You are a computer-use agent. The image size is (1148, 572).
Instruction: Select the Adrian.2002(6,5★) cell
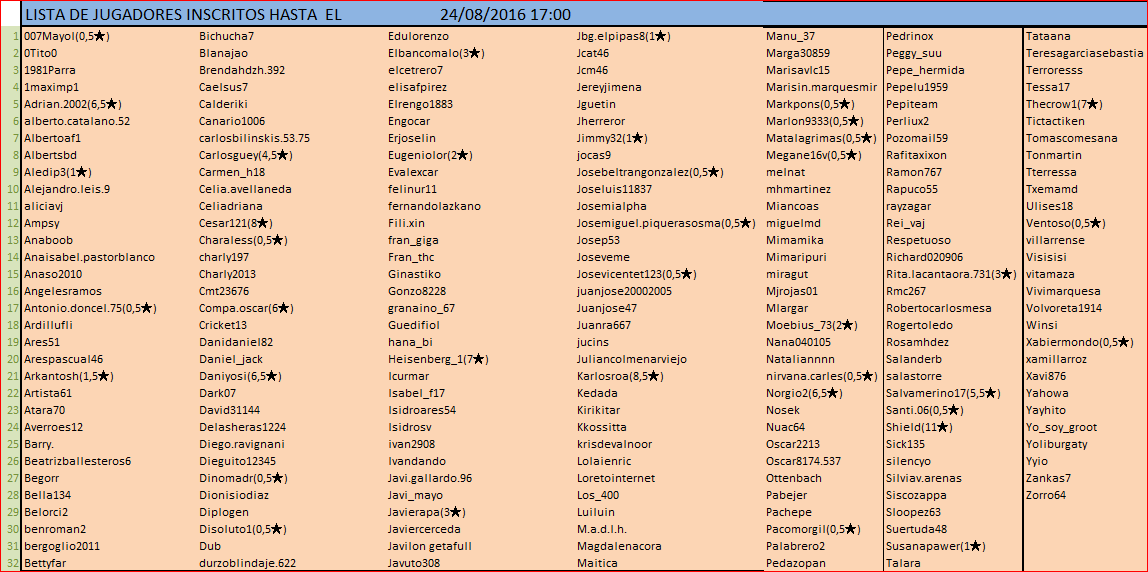pos(72,104)
